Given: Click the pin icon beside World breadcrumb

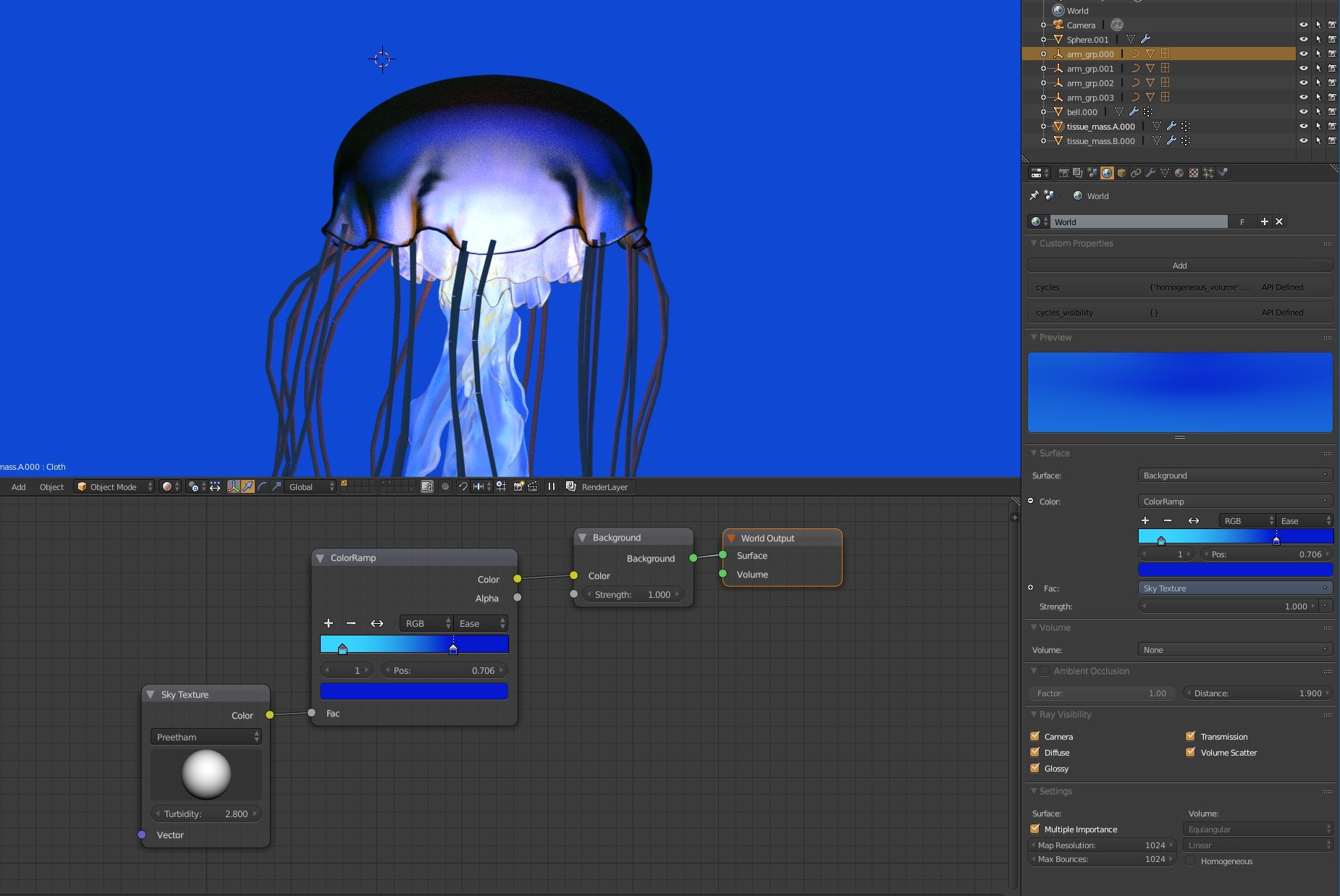Looking at the screenshot, I should coord(1034,195).
